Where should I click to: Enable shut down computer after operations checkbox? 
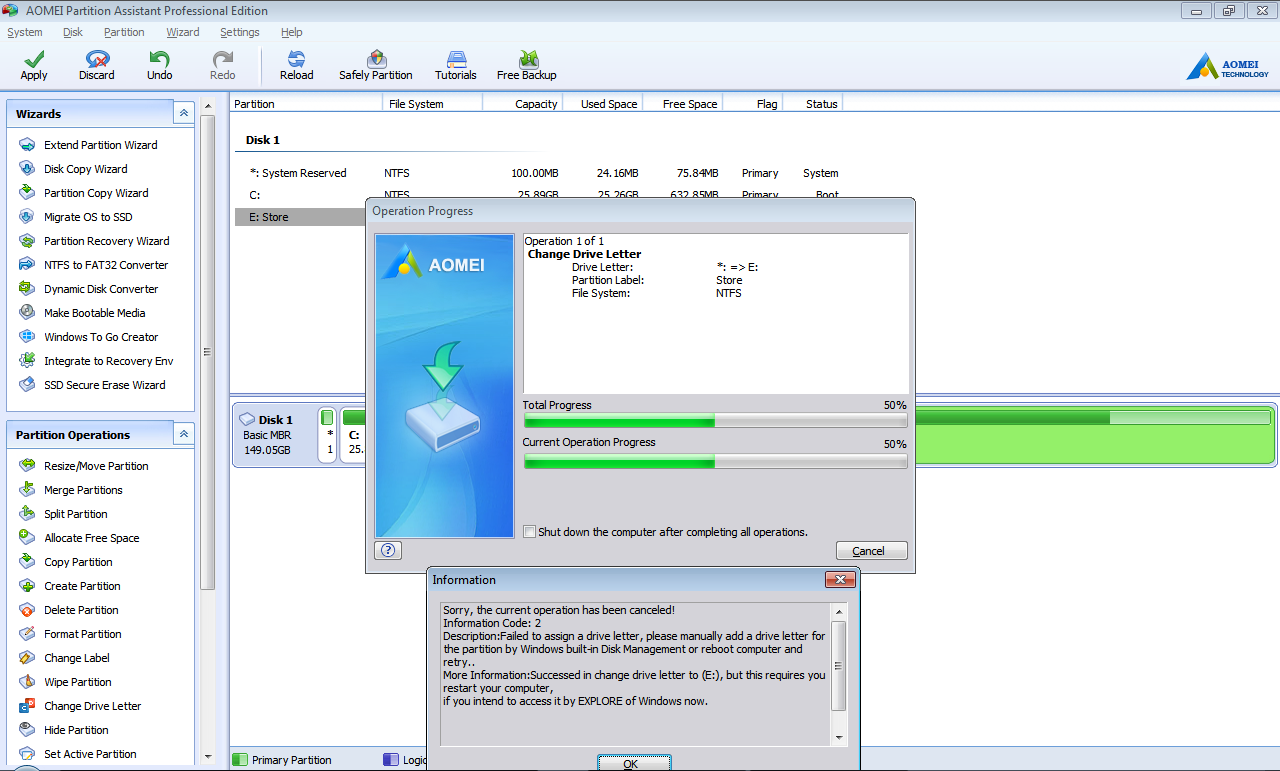(x=530, y=532)
